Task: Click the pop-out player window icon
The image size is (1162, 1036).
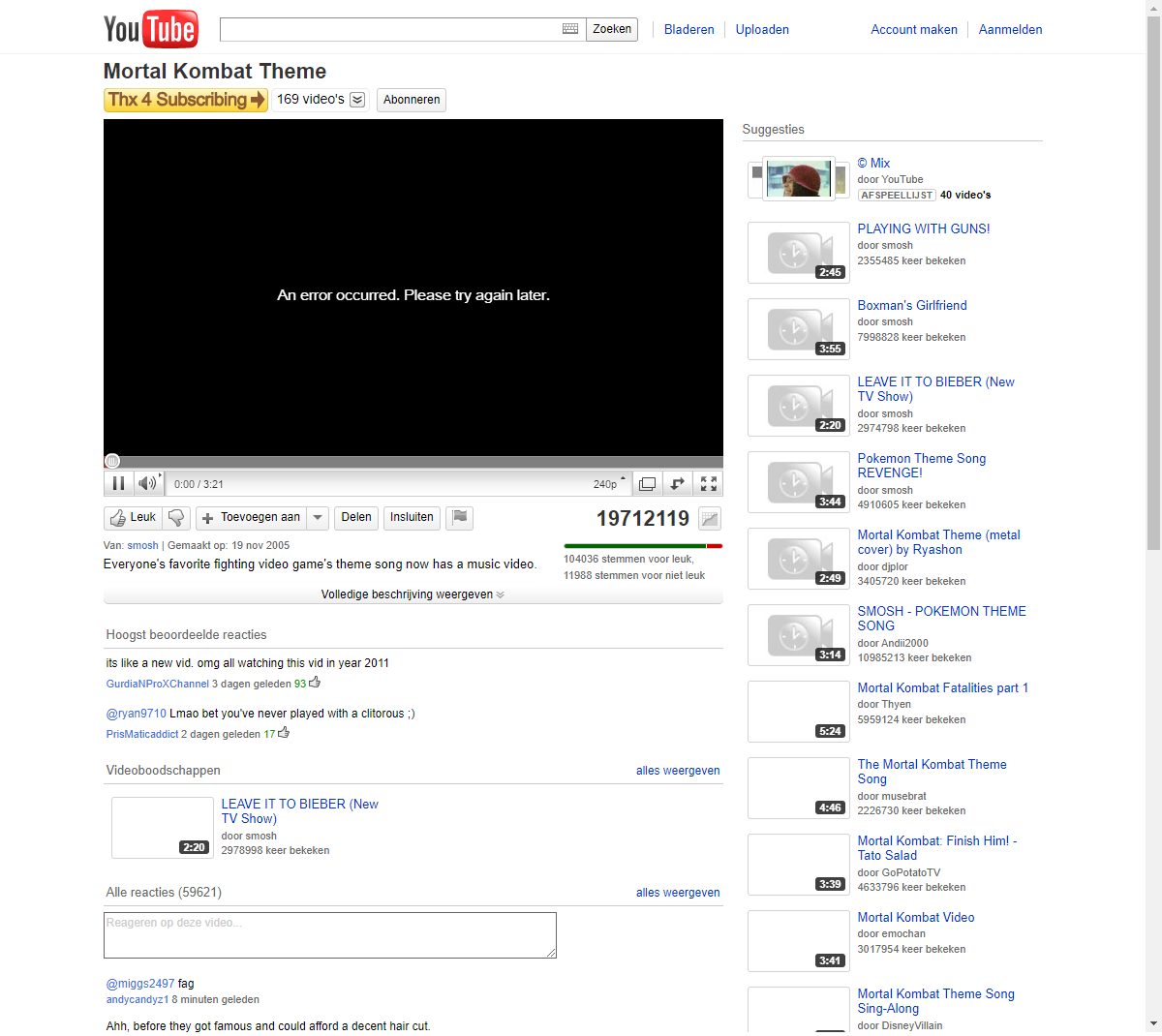Action: pyautogui.click(x=647, y=484)
